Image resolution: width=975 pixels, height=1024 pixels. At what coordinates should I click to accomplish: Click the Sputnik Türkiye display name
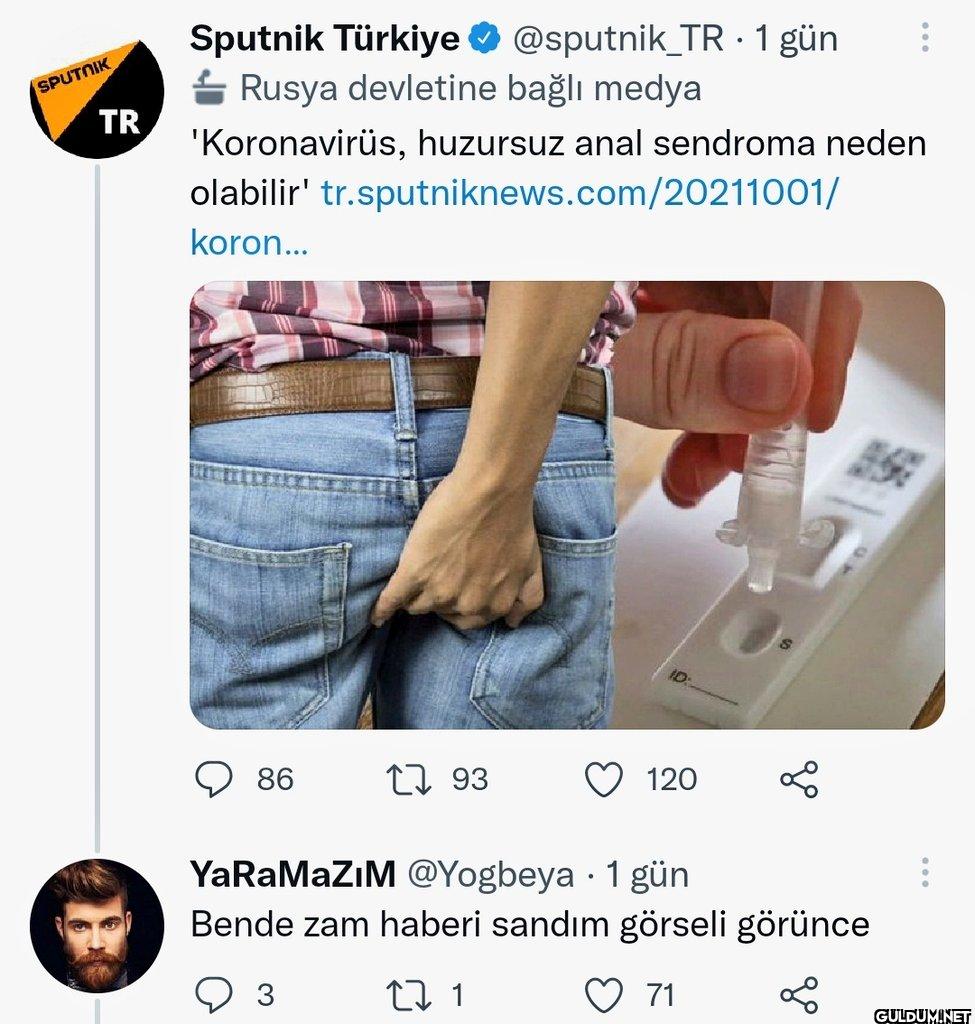pos(324,39)
